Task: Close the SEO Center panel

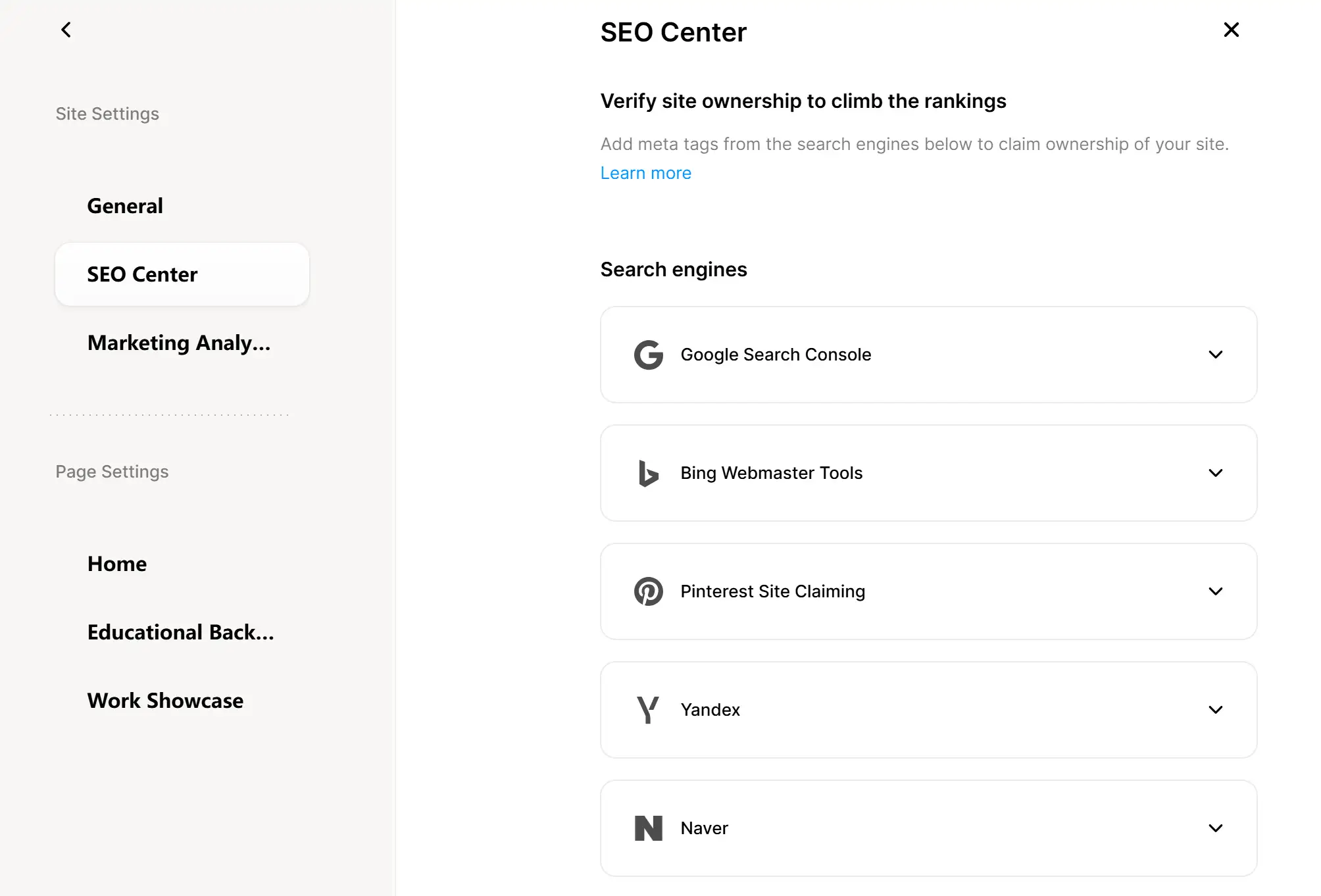Action: 1231,30
